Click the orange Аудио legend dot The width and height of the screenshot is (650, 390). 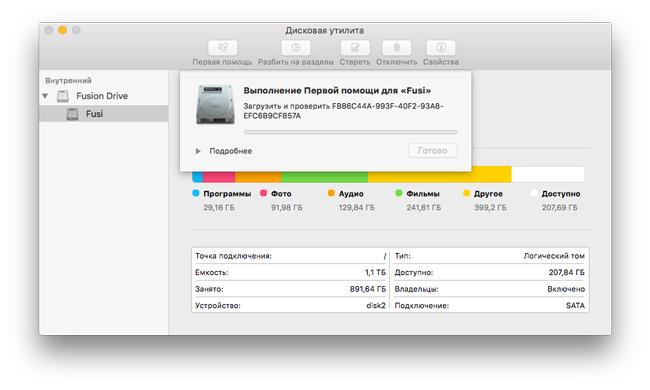pos(331,193)
